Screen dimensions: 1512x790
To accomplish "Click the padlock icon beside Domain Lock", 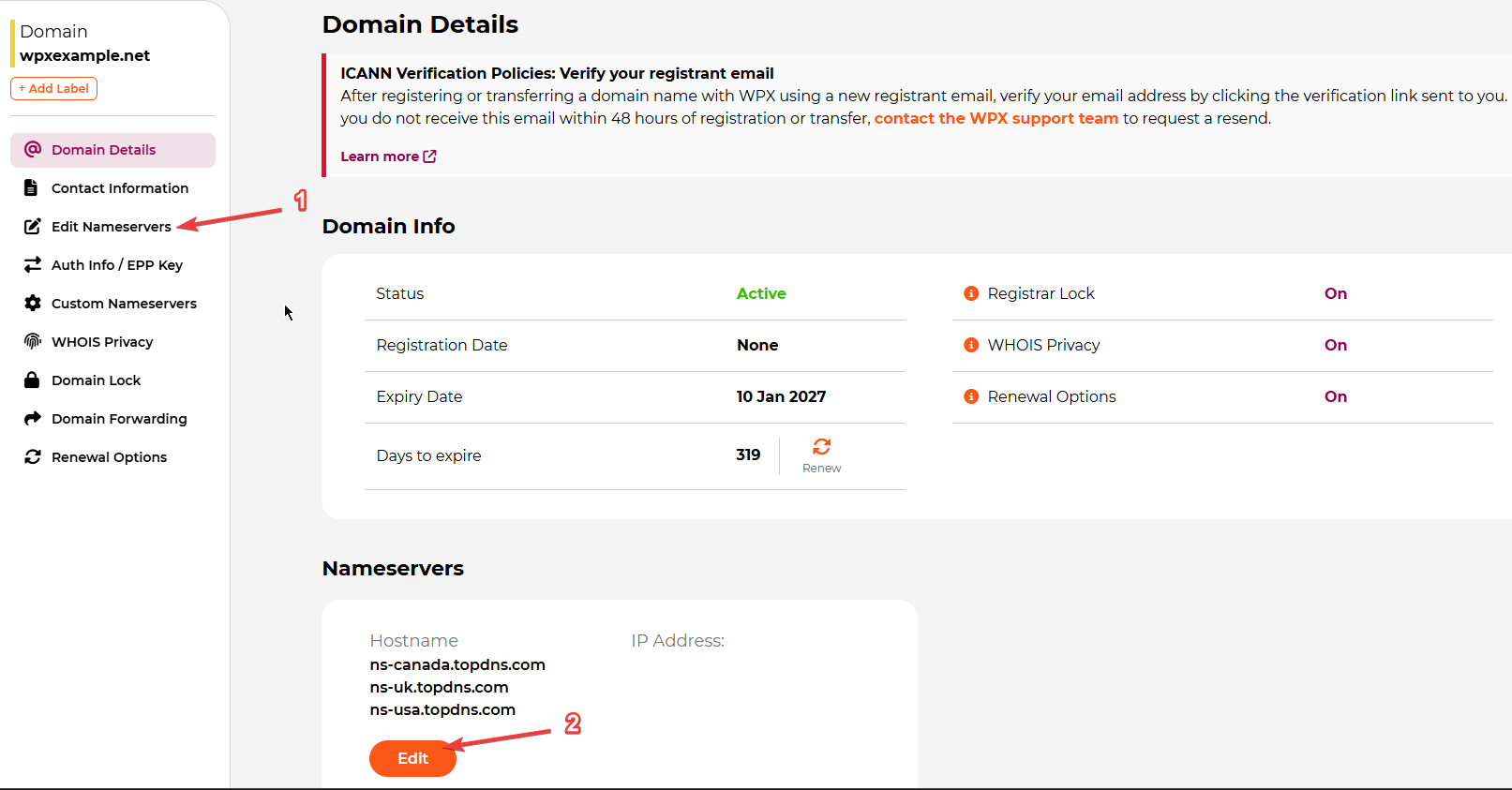I will pyautogui.click(x=32, y=380).
